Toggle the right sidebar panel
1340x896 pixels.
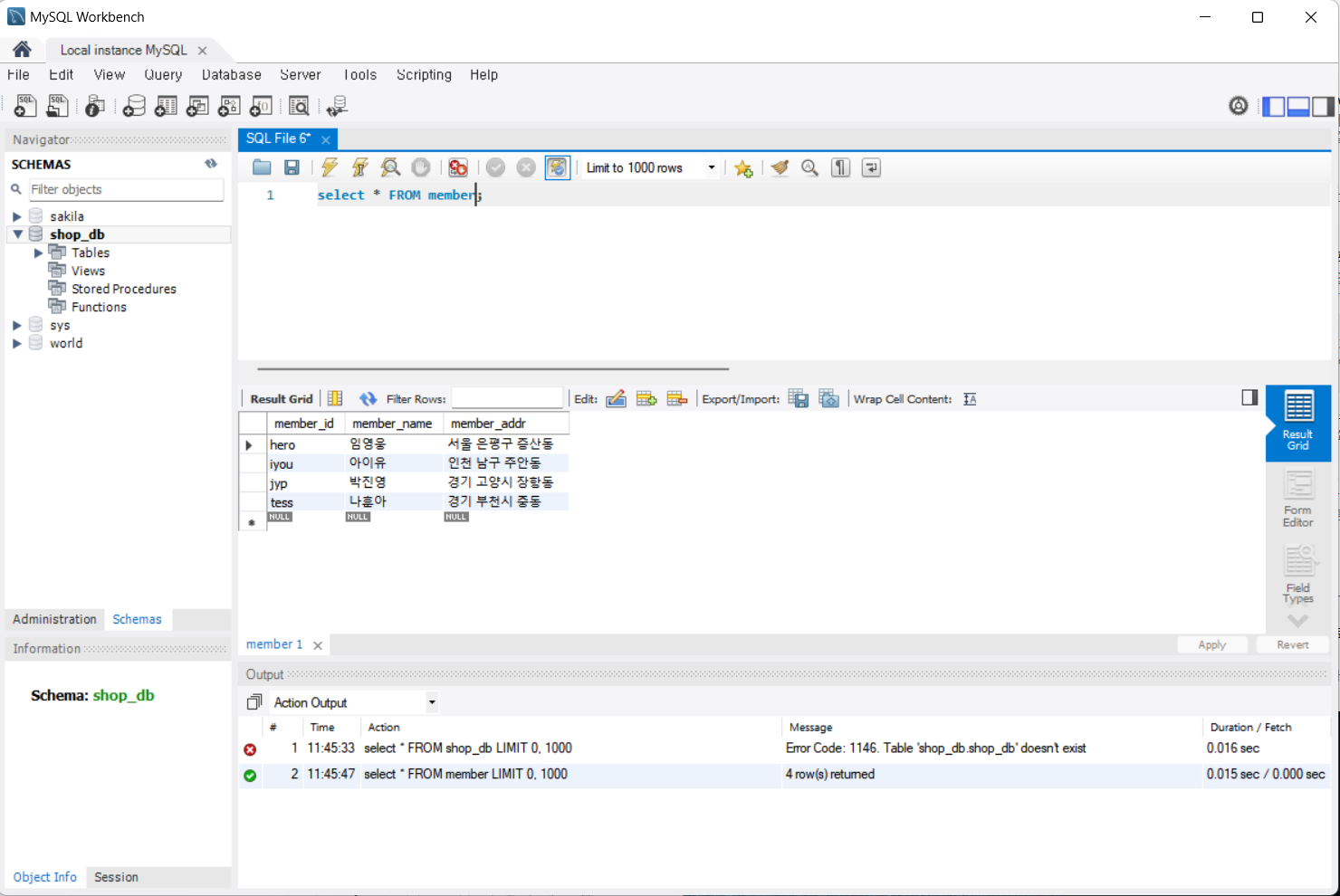(1323, 107)
